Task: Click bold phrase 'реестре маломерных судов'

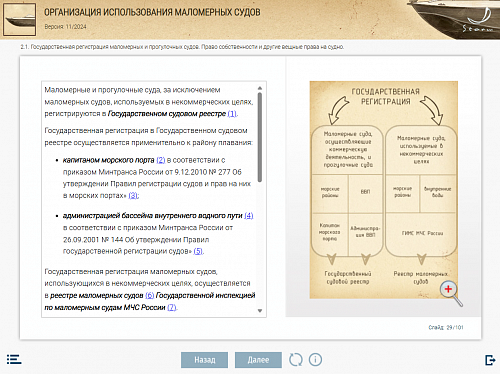Action: click(97, 295)
